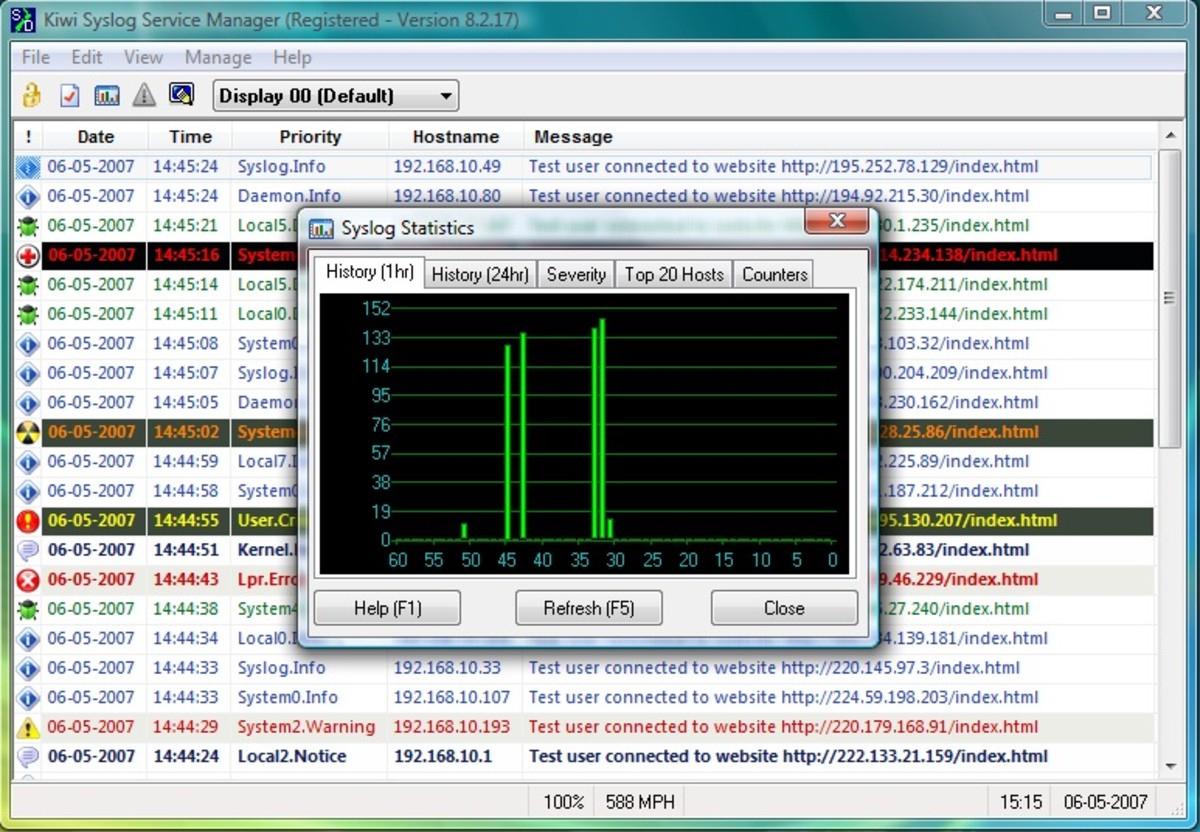The width and height of the screenshot is (1200, 832).
Task: Switch to the History (24hr) tab
Action: pyautogui.click(x=480, y=274)
